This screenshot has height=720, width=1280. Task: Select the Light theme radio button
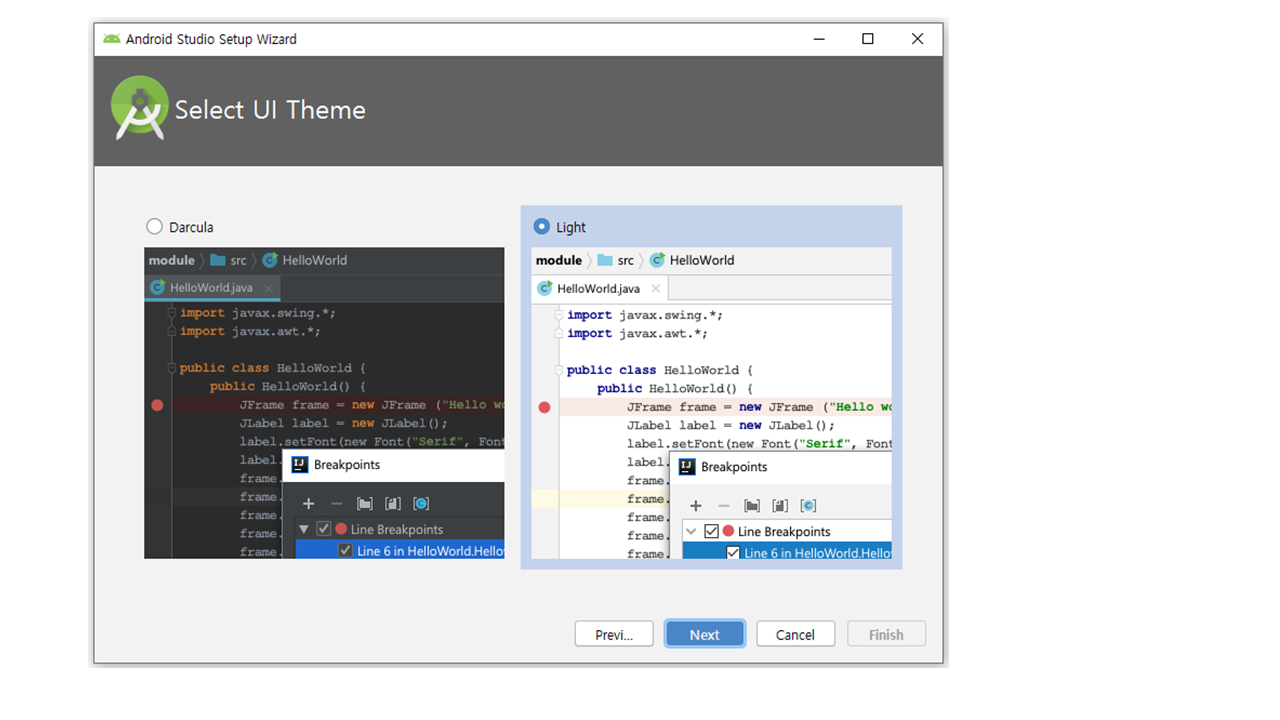click(x=541, y=227)
